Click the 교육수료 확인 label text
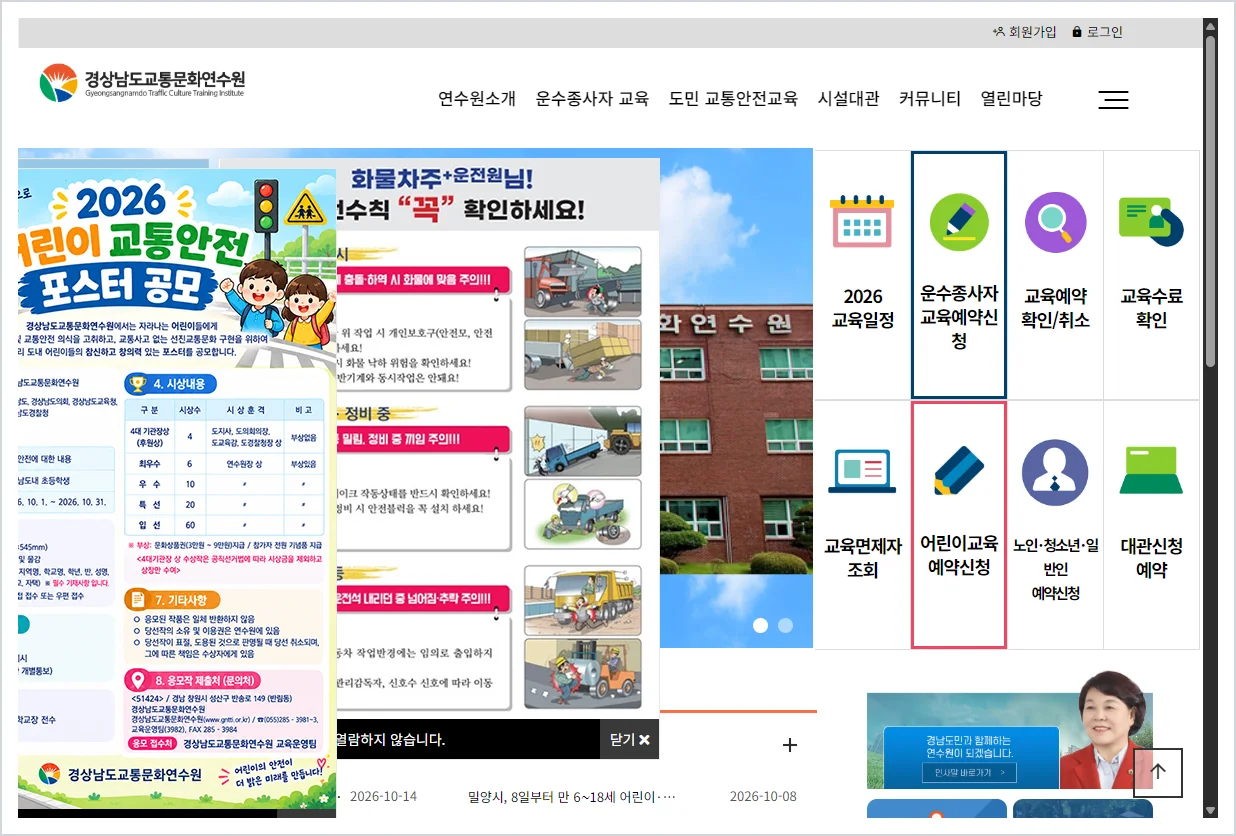Viewport: 1236px width, 836px height. pyautogui.click(x=1151, y=308)
